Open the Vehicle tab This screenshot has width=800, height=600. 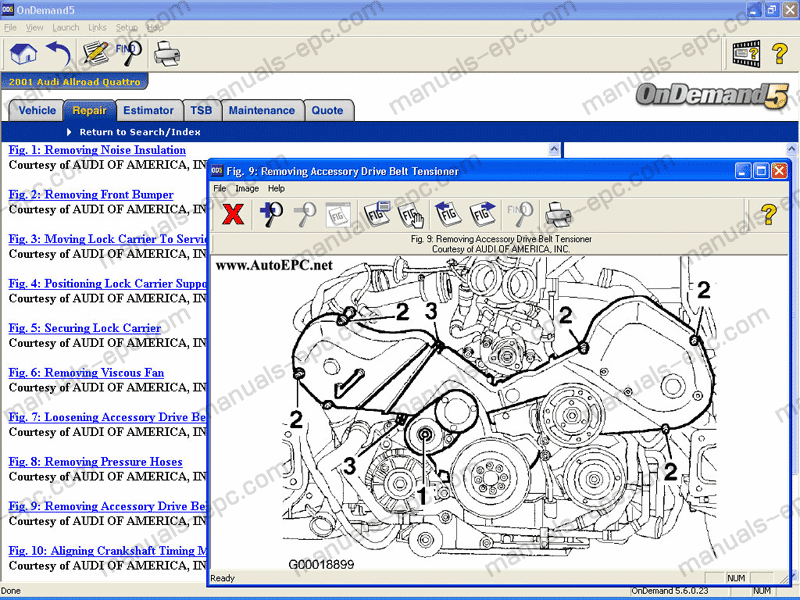click(37, 110)
